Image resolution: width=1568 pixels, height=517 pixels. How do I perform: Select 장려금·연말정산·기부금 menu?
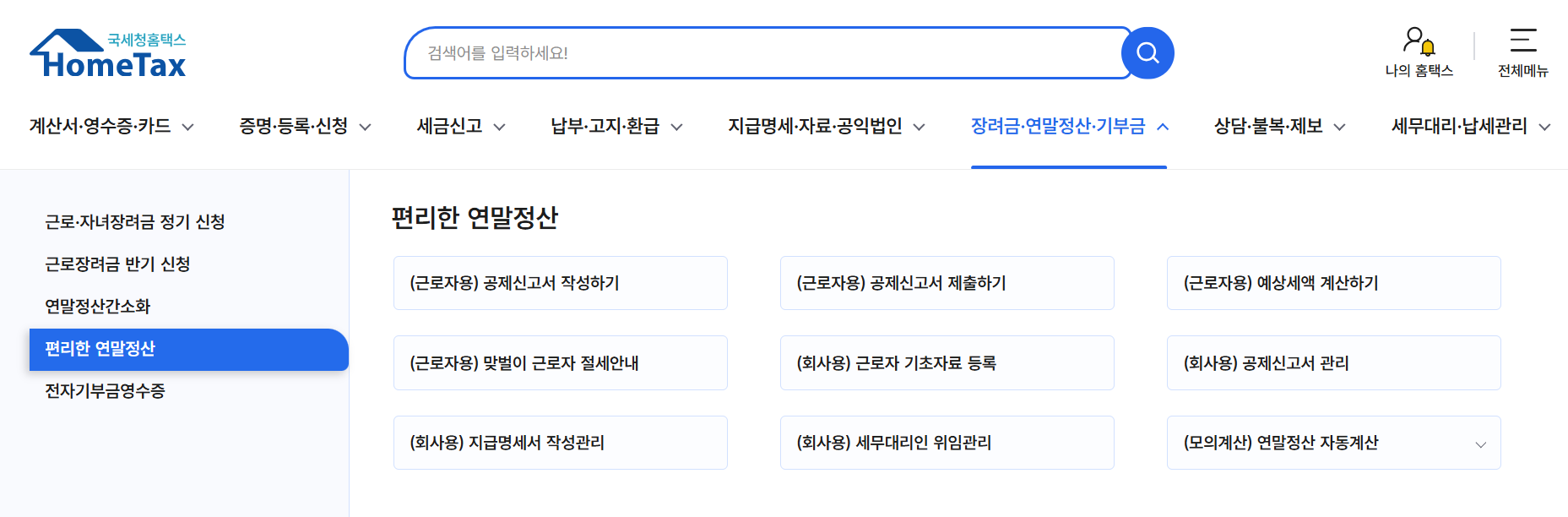tap(1058, 126)
